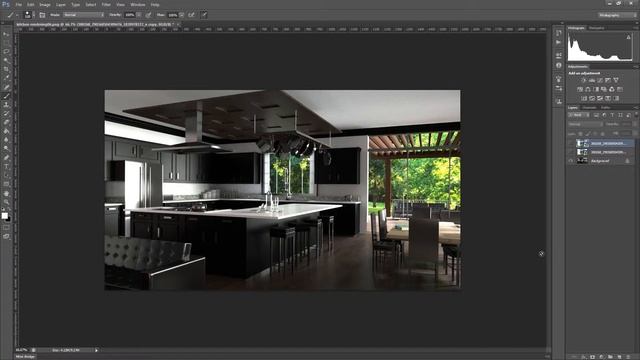Add a Photo Filter adjustment
Screen dimensions: 640x360
[604, 89]
